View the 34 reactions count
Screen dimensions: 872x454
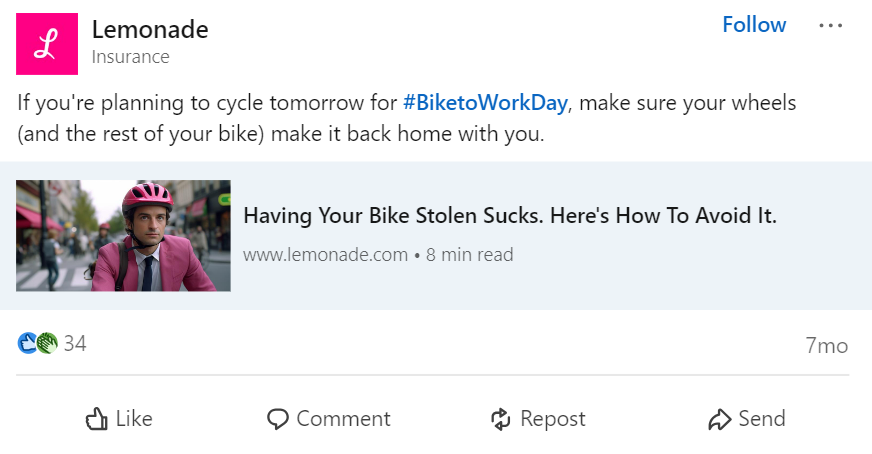click(75, 344)
